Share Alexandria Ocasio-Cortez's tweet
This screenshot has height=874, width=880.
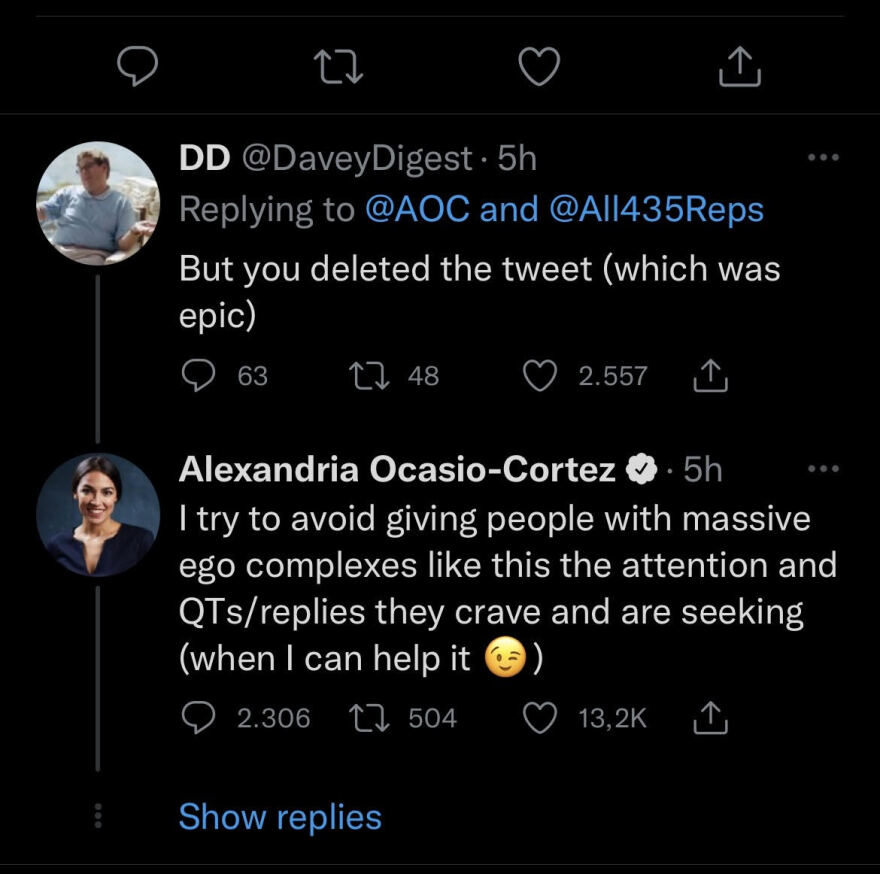pyautogui.click(x=710, y=718)
